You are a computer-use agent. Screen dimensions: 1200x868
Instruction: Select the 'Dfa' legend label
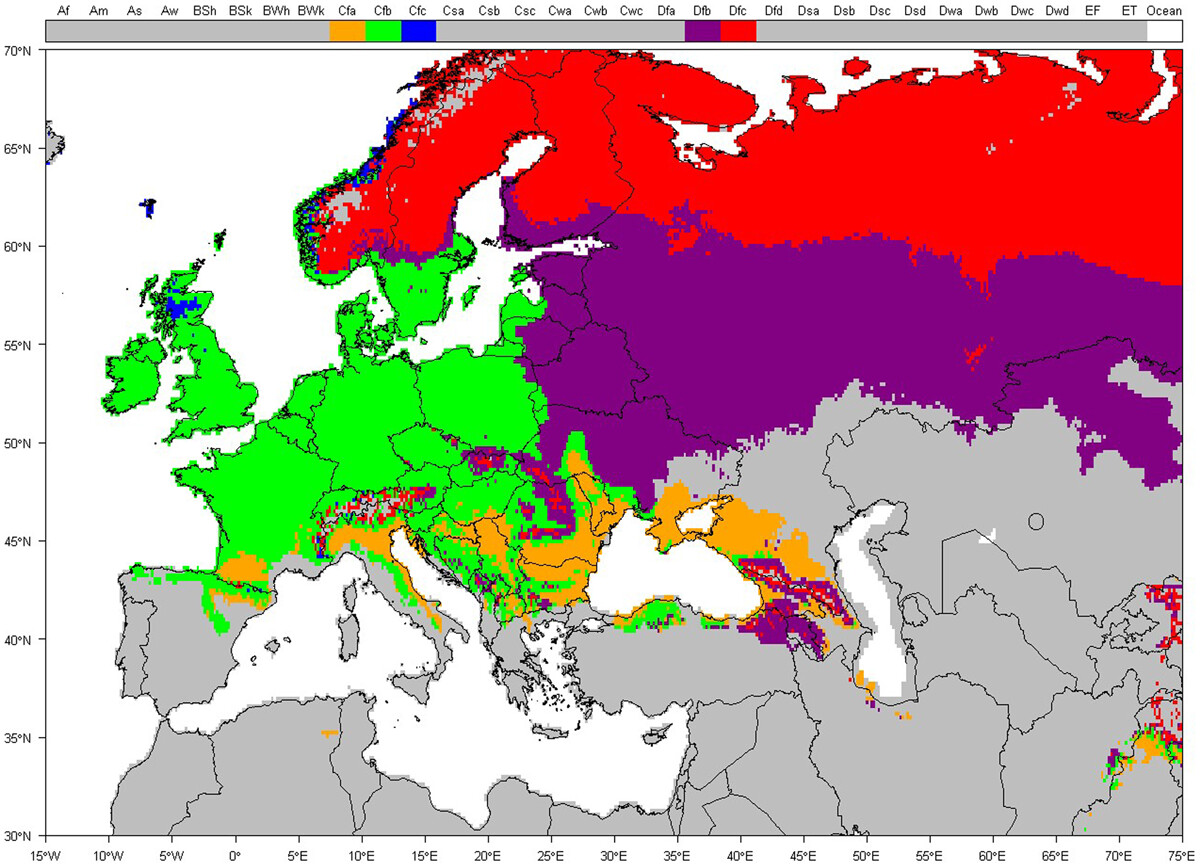click(667, 11)
